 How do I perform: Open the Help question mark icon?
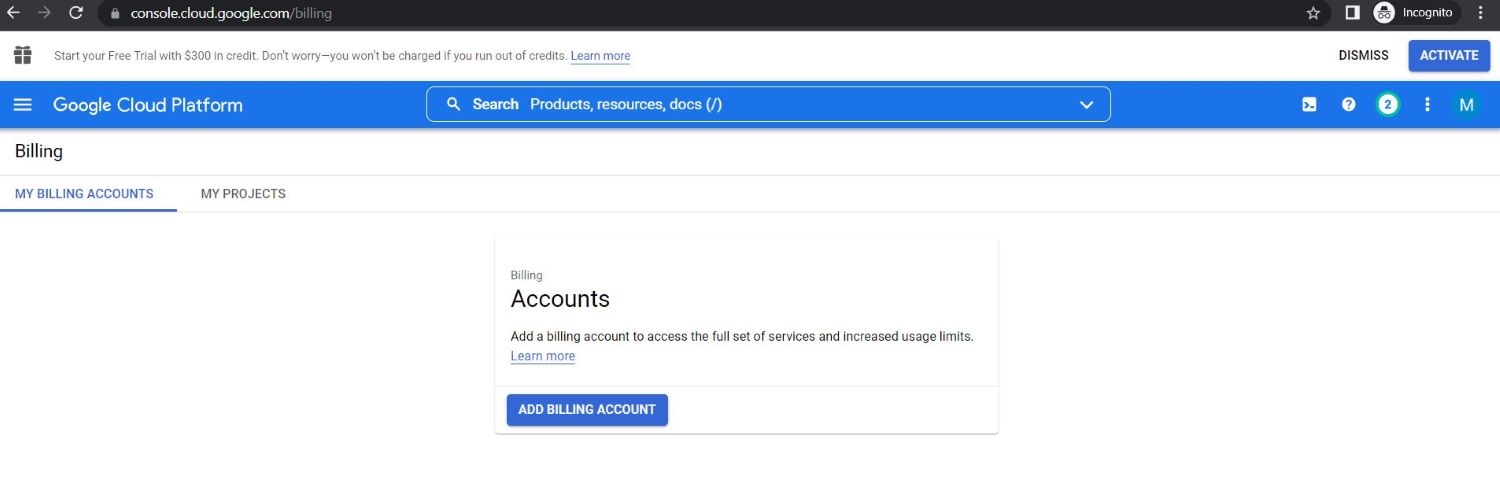[x=1348, y=104]
